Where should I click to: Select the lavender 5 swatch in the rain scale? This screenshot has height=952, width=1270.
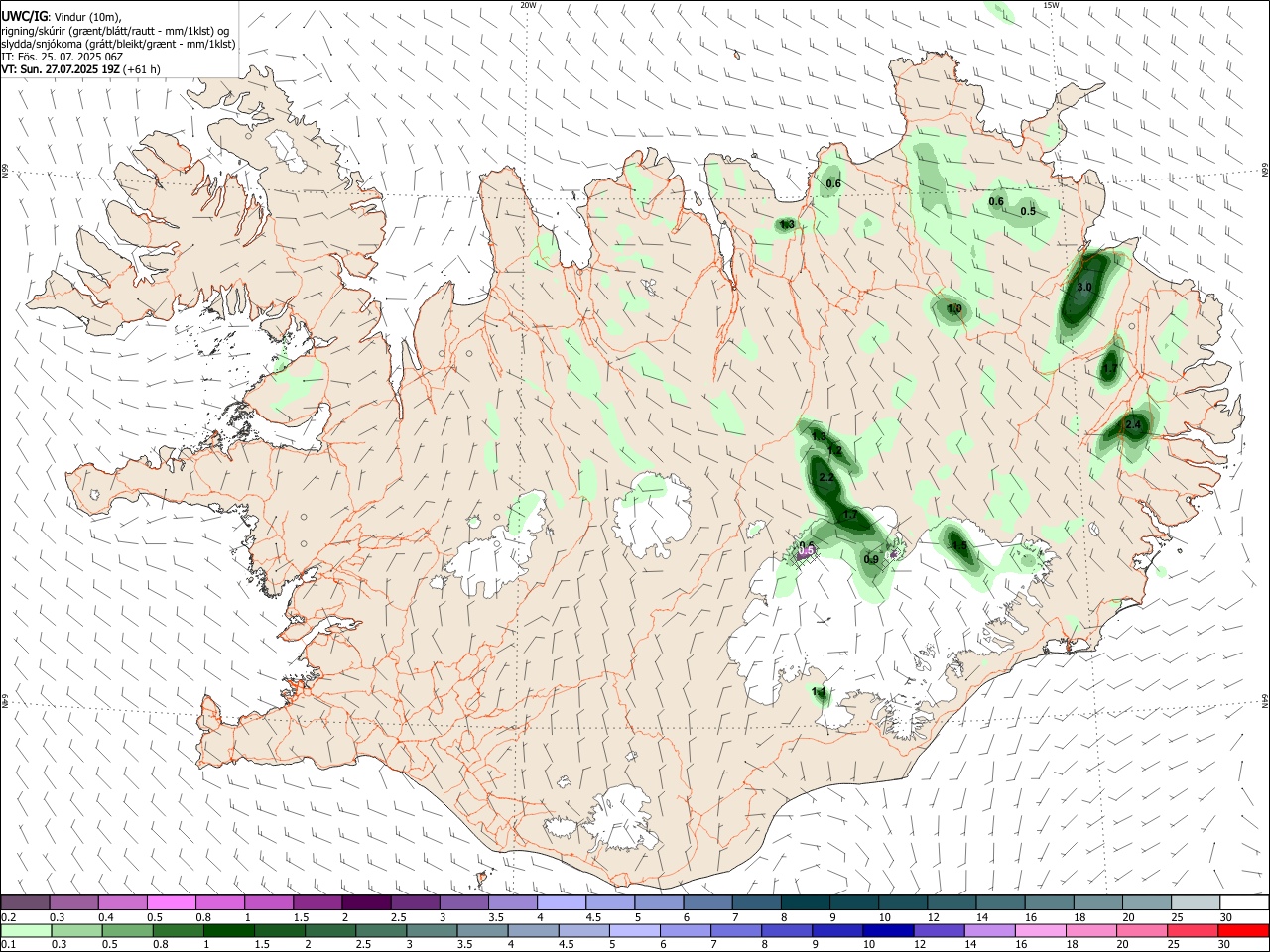pyautogui.click(x=635, y=931)
